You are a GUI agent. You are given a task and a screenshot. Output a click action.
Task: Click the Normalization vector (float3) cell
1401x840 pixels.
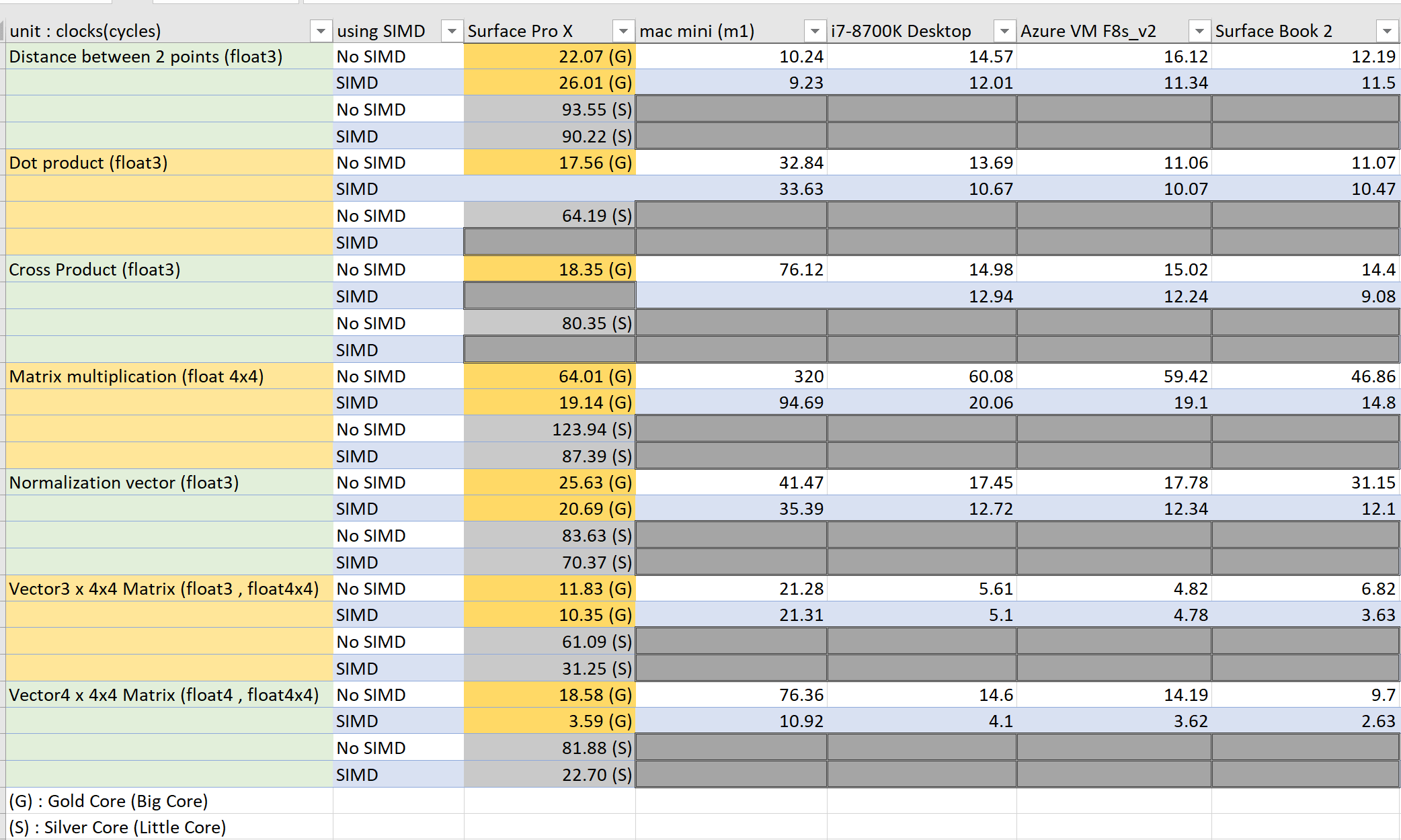(124, 483)
